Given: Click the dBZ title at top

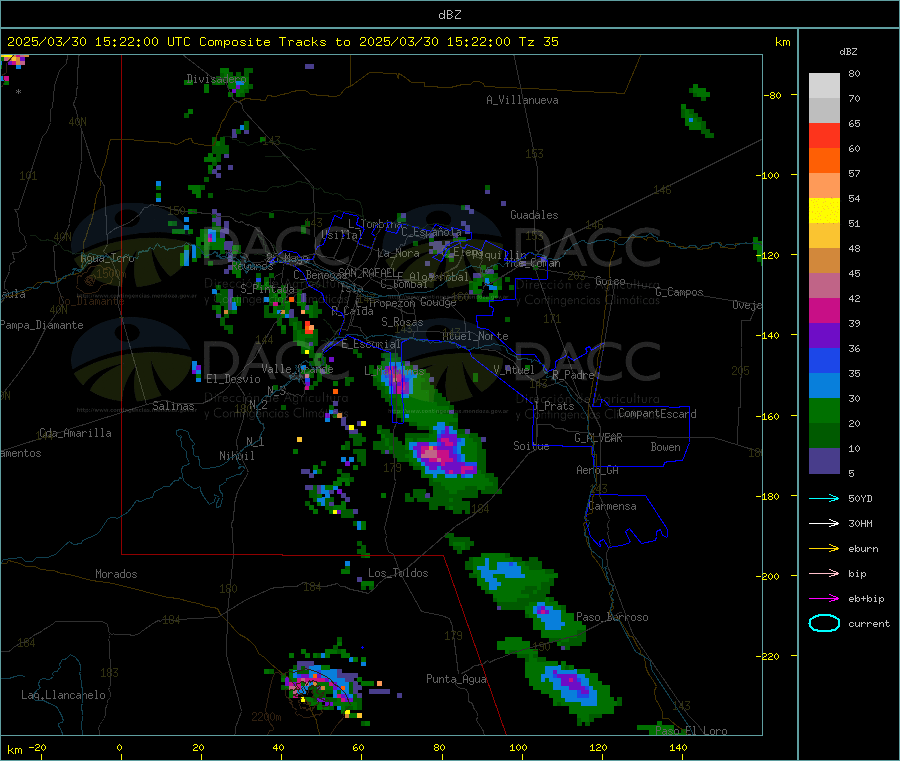Looking at the screenshot, I should click(449, 15).
